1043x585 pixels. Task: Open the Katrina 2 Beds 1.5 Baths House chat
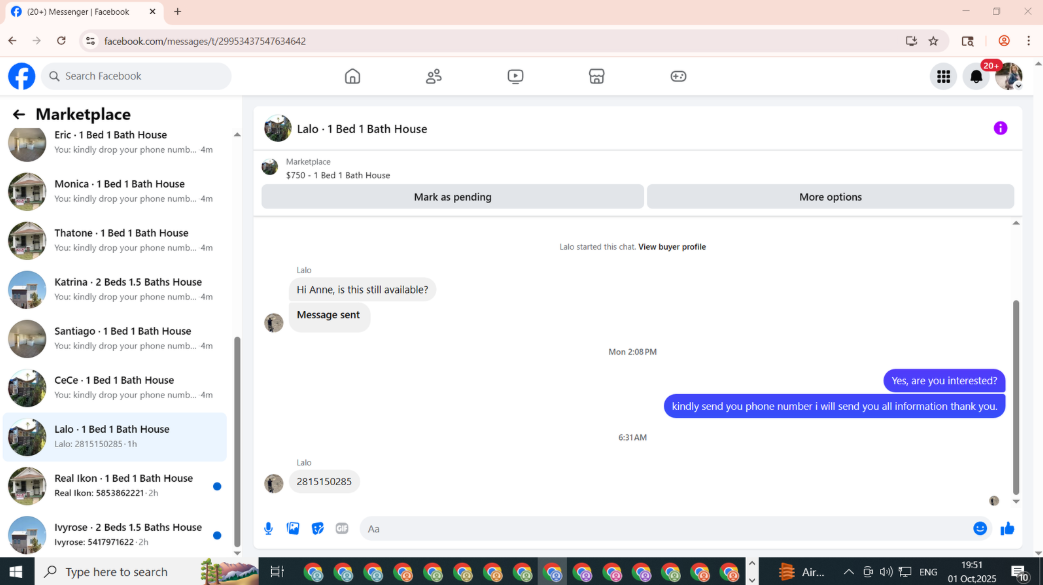coord(114,290)
